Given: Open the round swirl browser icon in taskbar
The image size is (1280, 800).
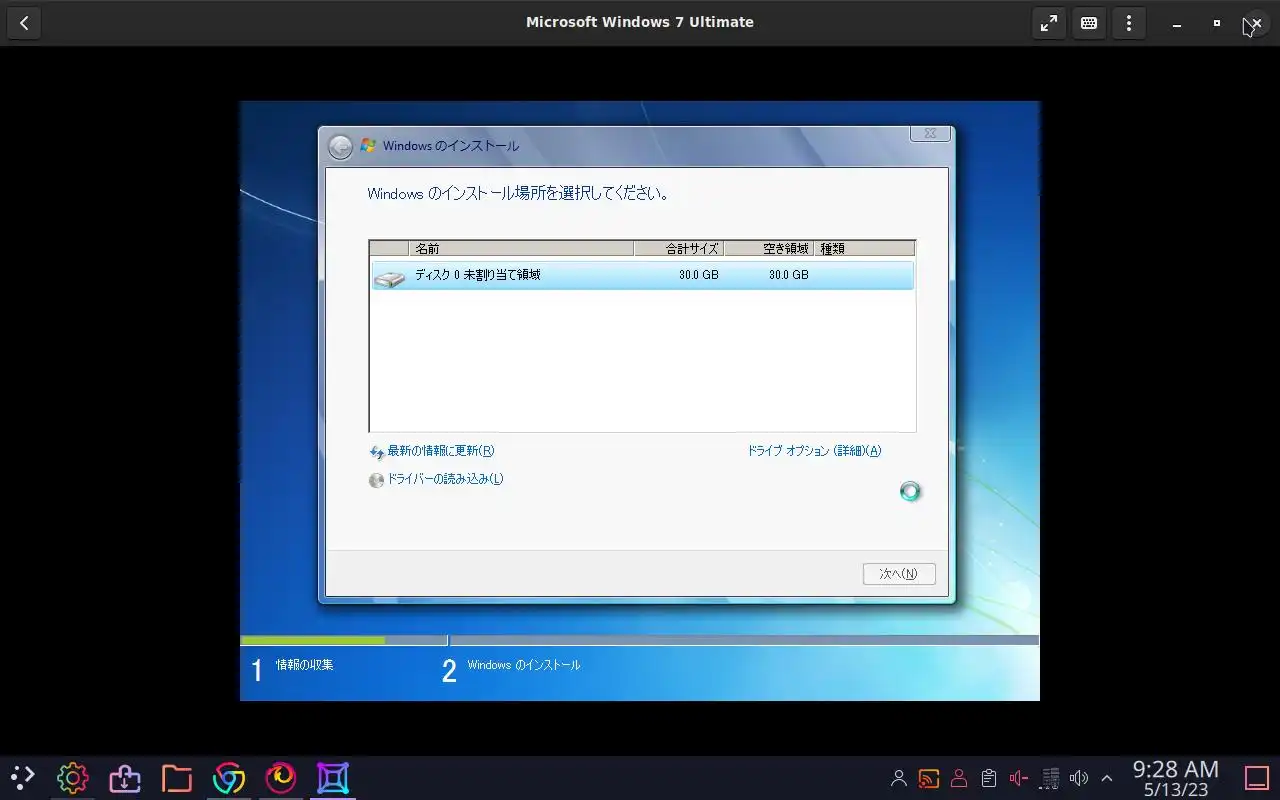Looking at the screenshot, I should pyautogui.click(x=281, y=777).
